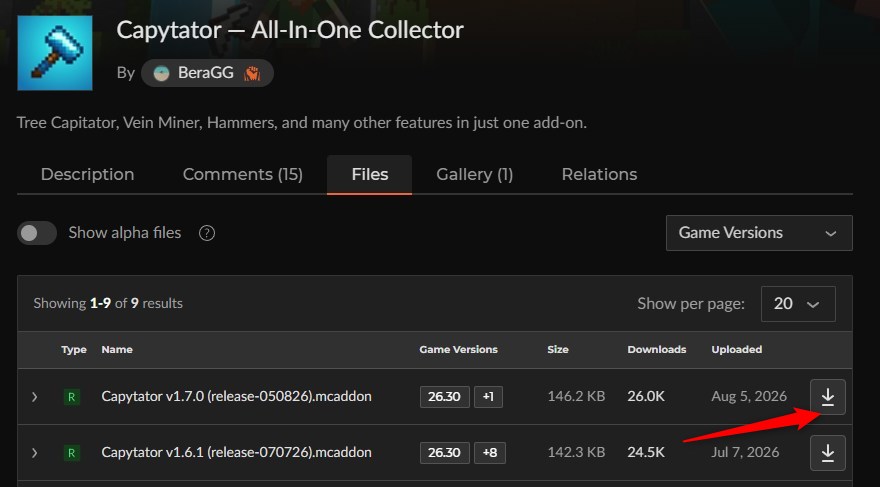Click the Size column header

point(558,350)
